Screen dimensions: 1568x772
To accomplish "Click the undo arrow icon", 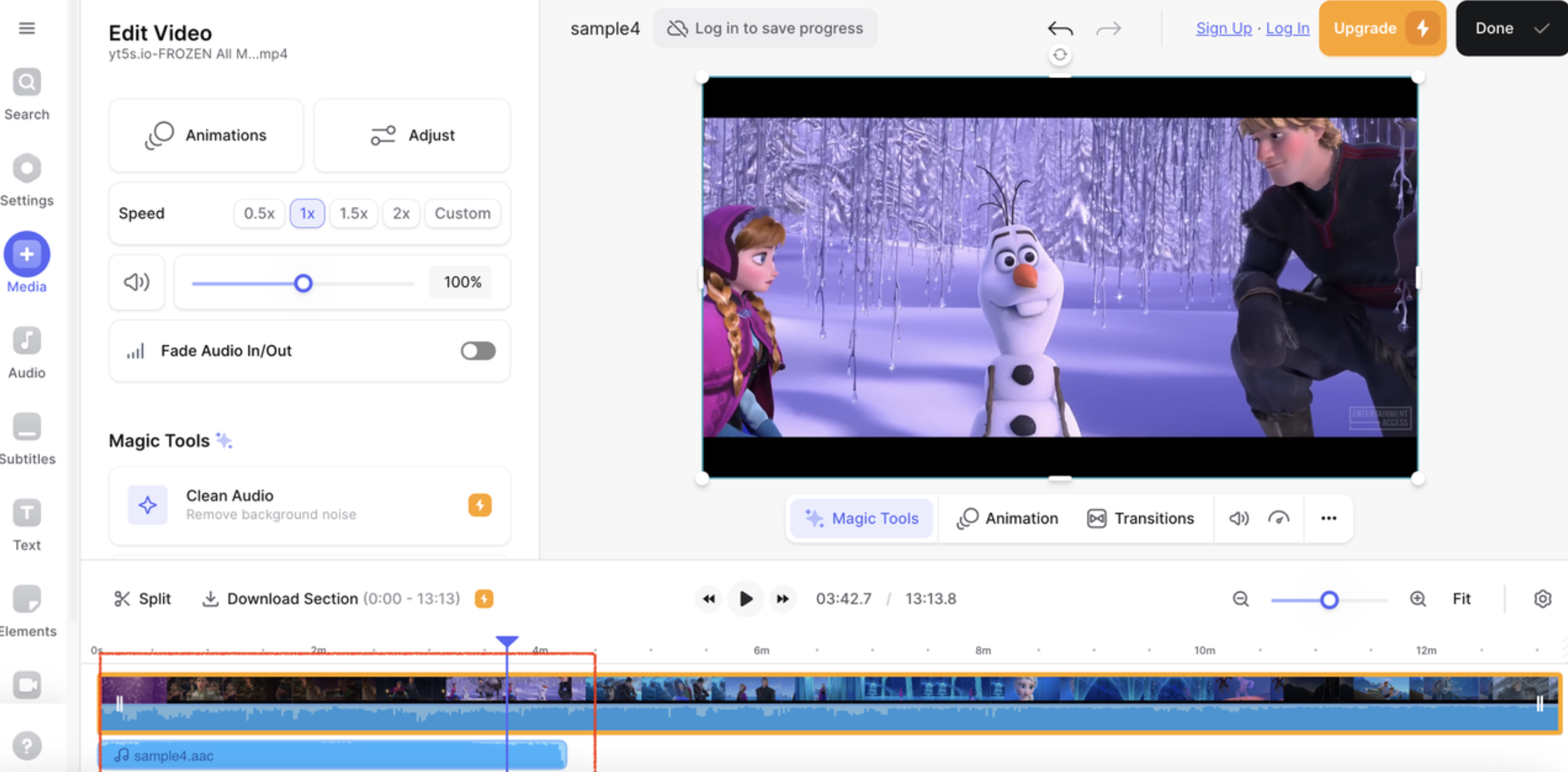I will click(x=1060, y=28).
